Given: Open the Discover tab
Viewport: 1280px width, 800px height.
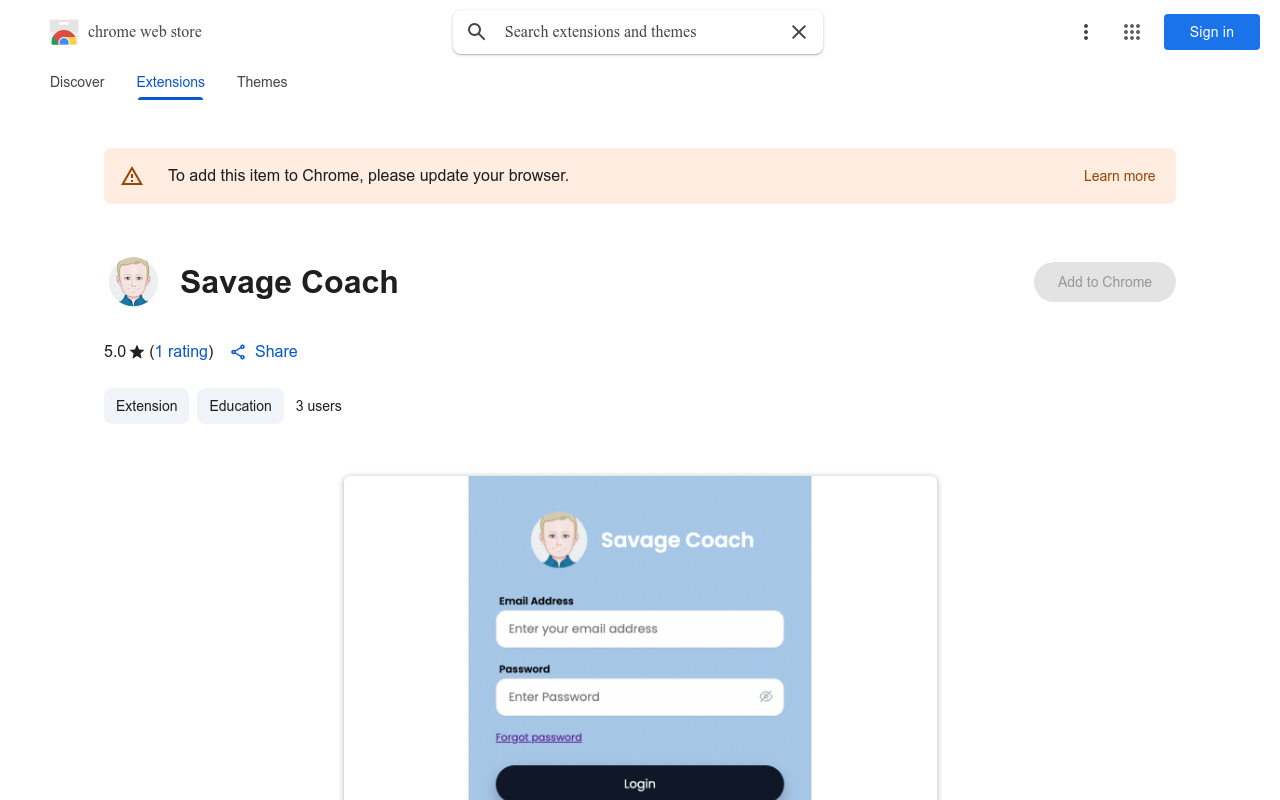Looking at the screenshot, I should coord(77,82).
